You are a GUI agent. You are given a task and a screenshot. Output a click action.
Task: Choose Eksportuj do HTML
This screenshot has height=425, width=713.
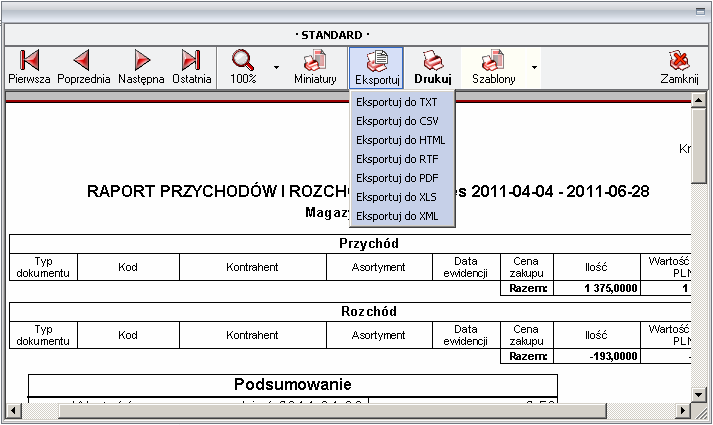(402, 140)
